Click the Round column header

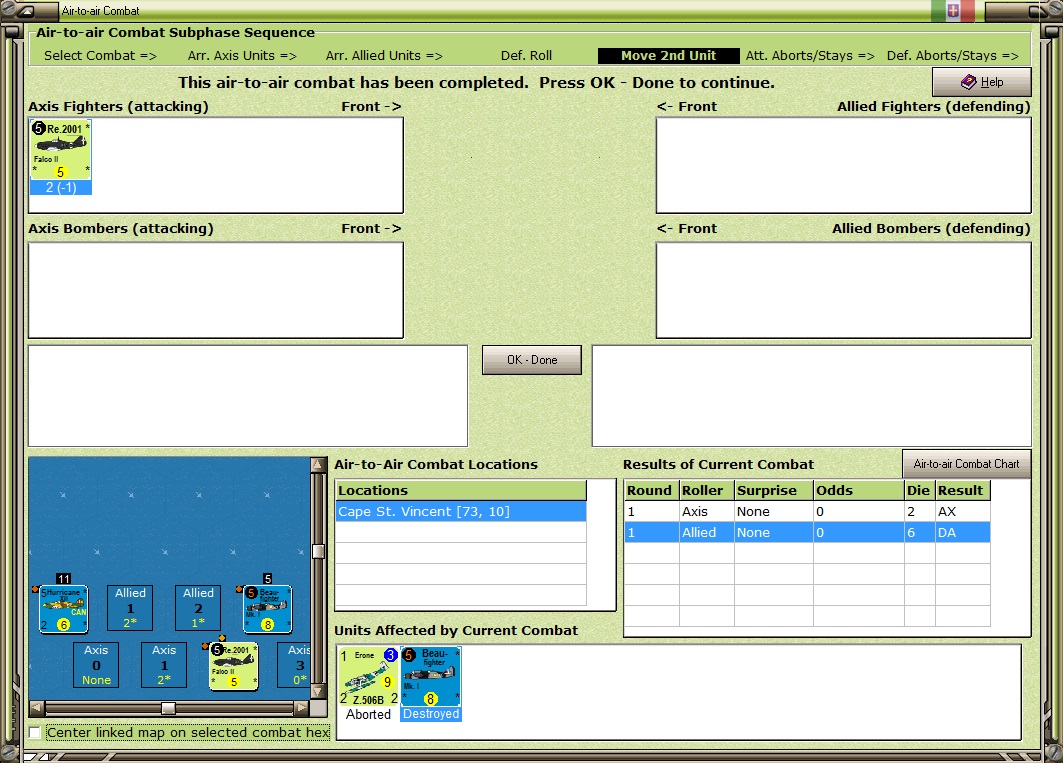pyautogui.click(x=651, y=490)
